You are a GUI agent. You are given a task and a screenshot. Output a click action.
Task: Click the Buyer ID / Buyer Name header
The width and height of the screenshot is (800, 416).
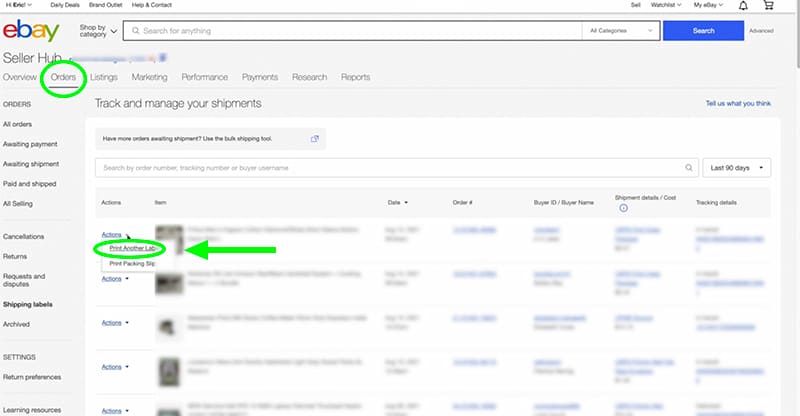point(564,203)
